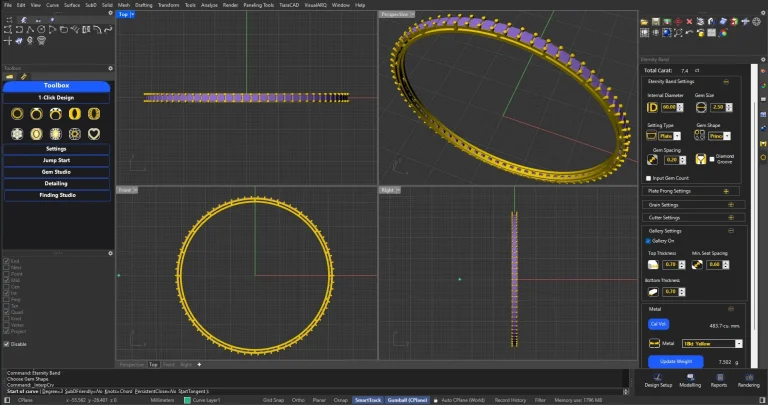Open the Transform menu
This screenshot has width=768, height=405.
click(169, 5)
